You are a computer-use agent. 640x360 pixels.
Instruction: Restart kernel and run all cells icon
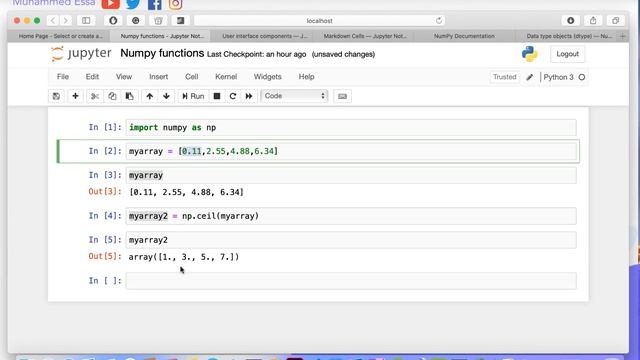pyautogui.click(x=249, y=96)
